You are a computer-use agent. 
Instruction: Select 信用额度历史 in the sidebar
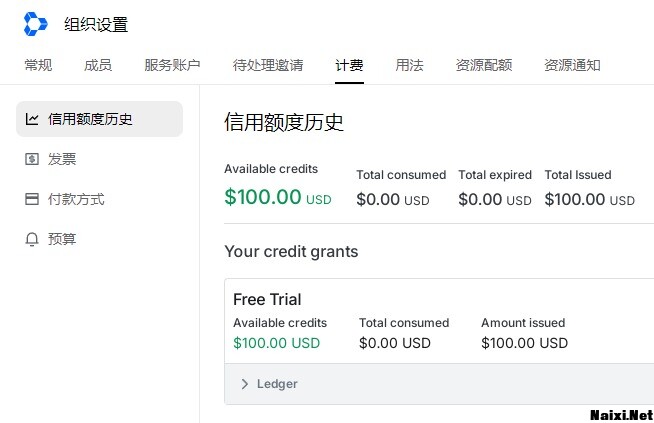point(90,119)
